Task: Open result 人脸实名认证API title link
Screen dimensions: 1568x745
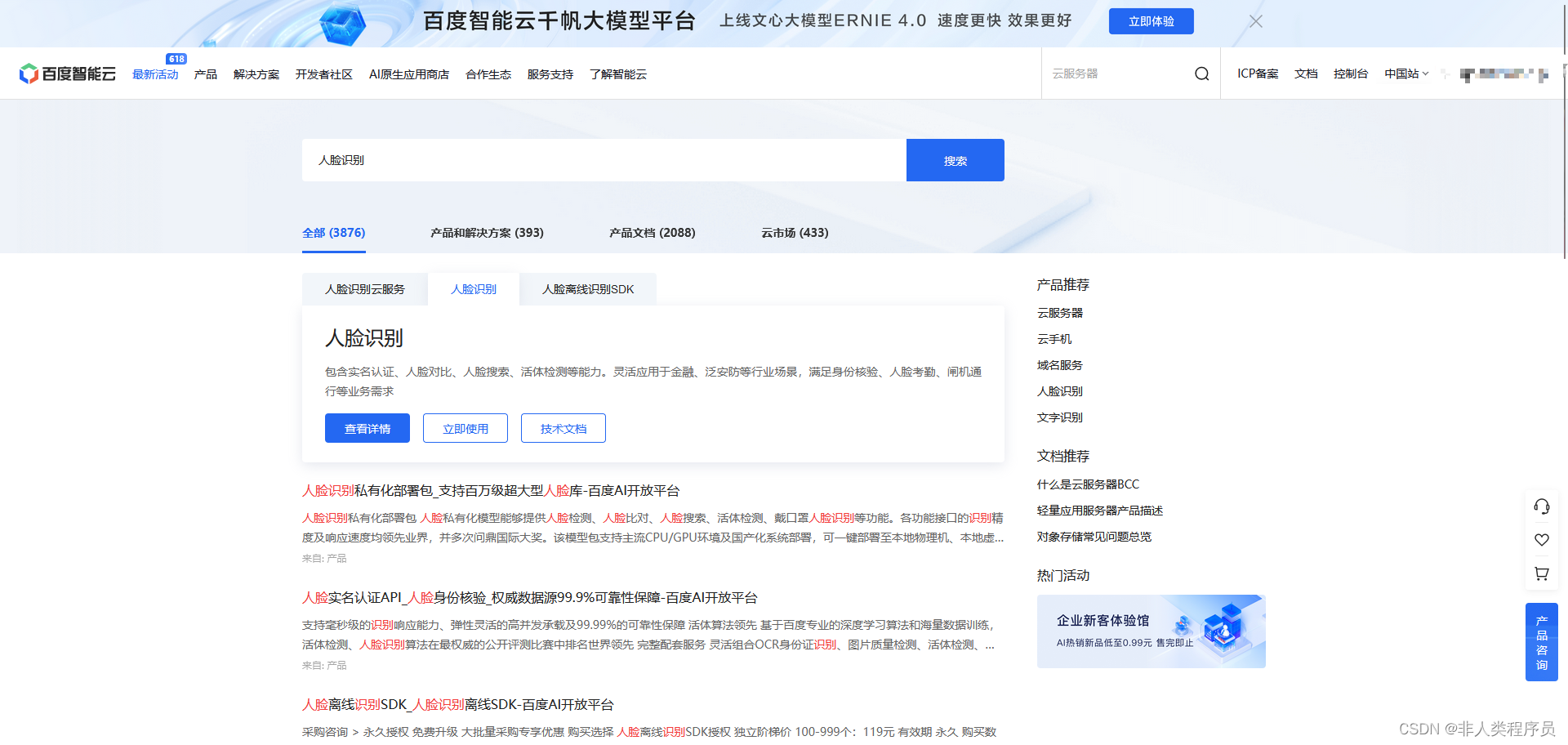Action: (x=530, y=598)
